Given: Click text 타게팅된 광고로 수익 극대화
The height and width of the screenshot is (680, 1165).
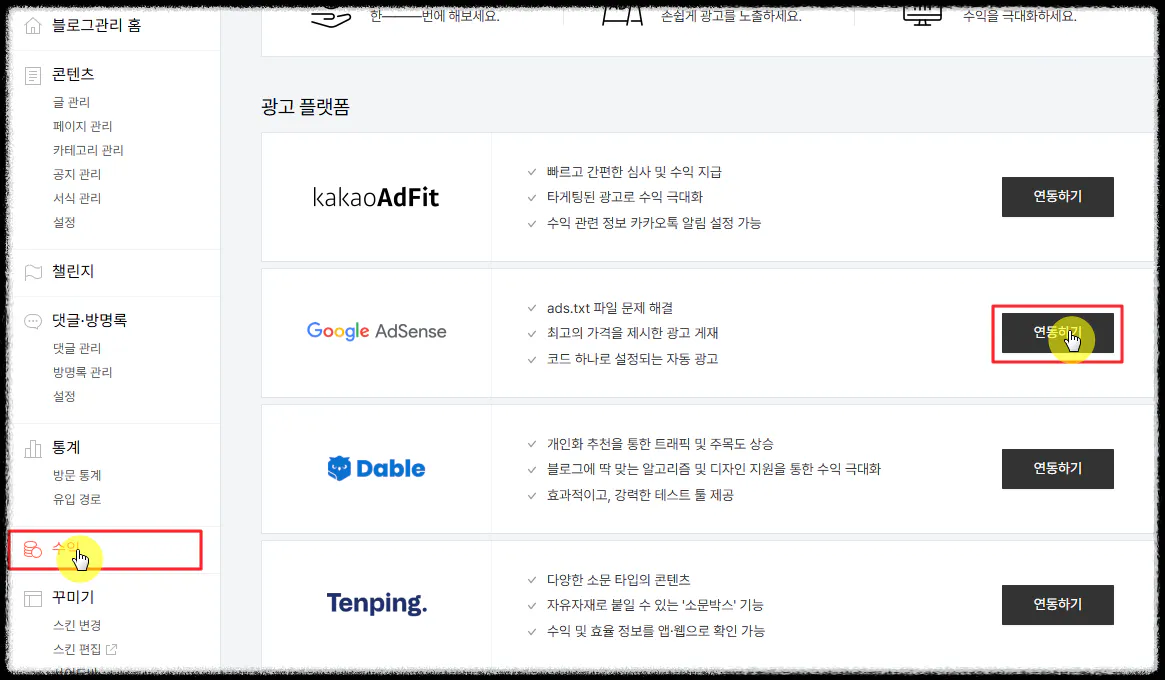Looking at the screenshot, I should coord(625,198).
